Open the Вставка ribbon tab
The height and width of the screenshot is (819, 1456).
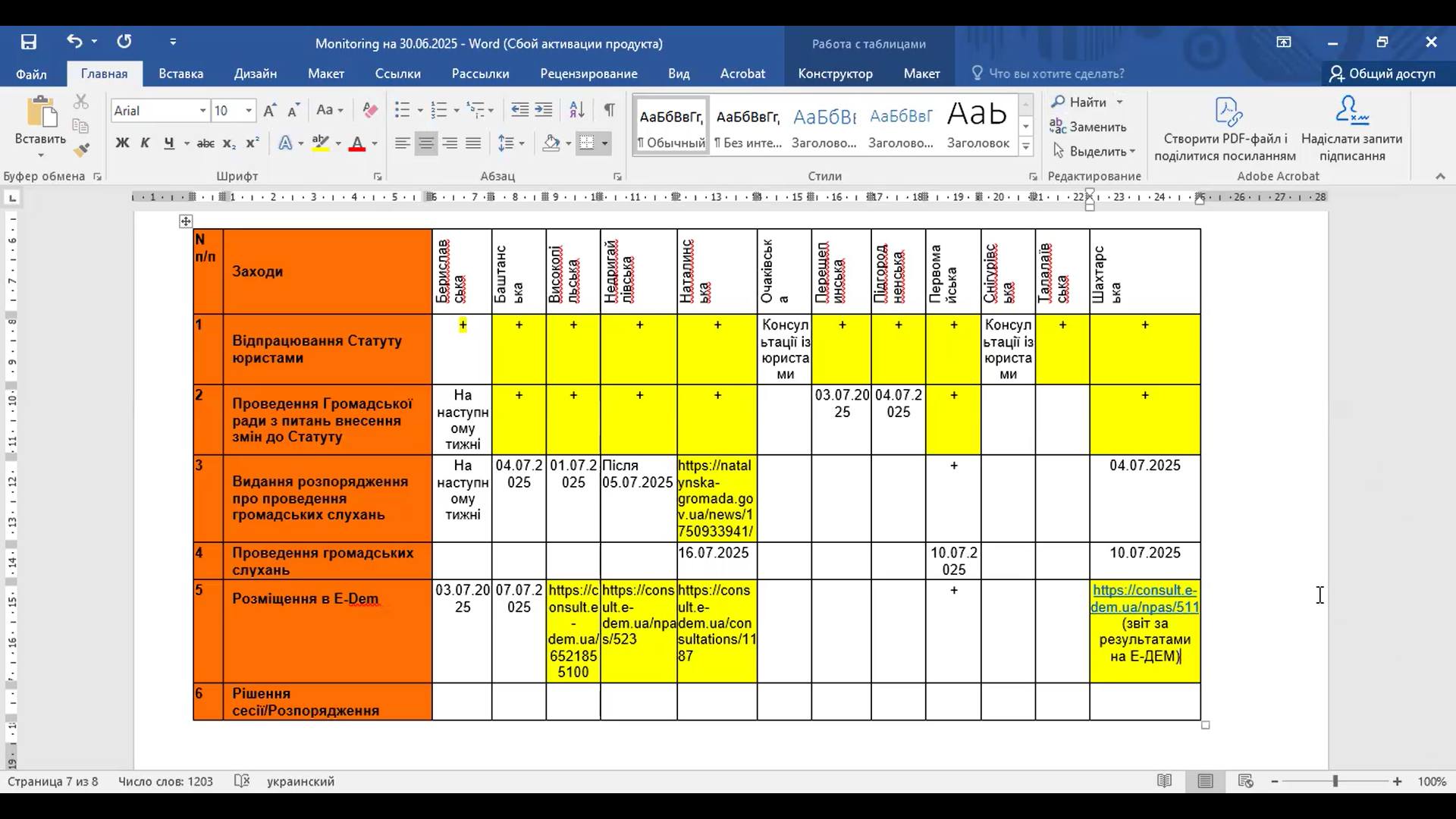[x=180, y=74]
